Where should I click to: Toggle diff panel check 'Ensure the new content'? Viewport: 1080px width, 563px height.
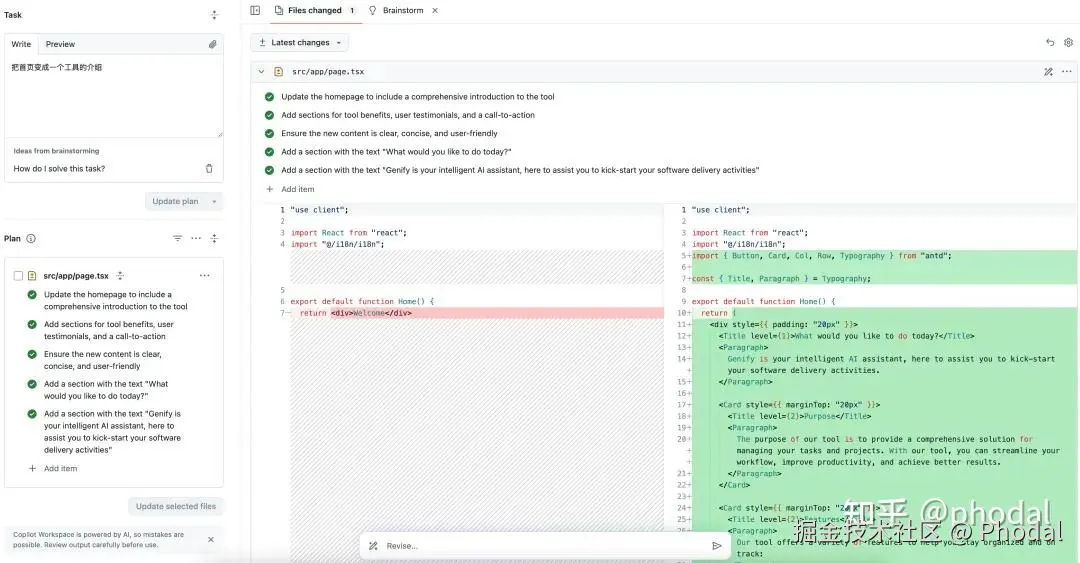point(269,134)
